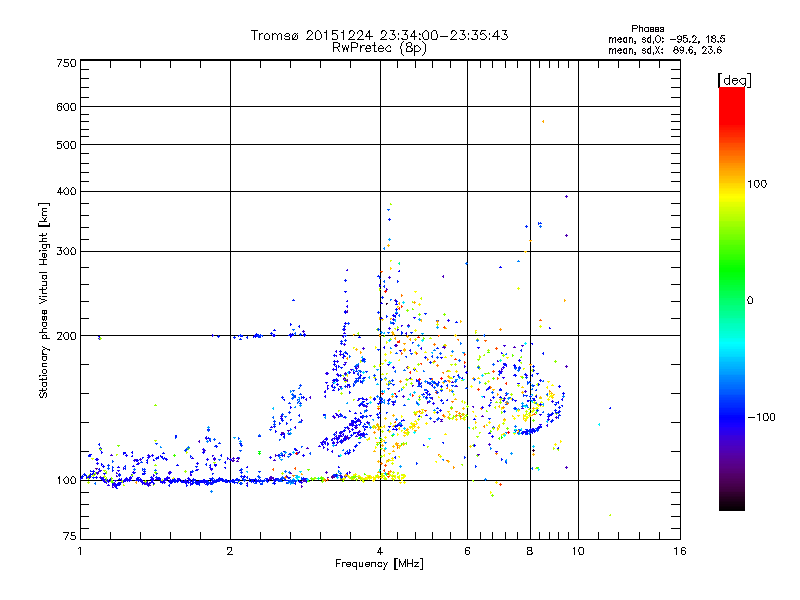This screenshot has width=800, height=600.
Task: Click the x-axis tick label "10"
Action: pos(578,551)
